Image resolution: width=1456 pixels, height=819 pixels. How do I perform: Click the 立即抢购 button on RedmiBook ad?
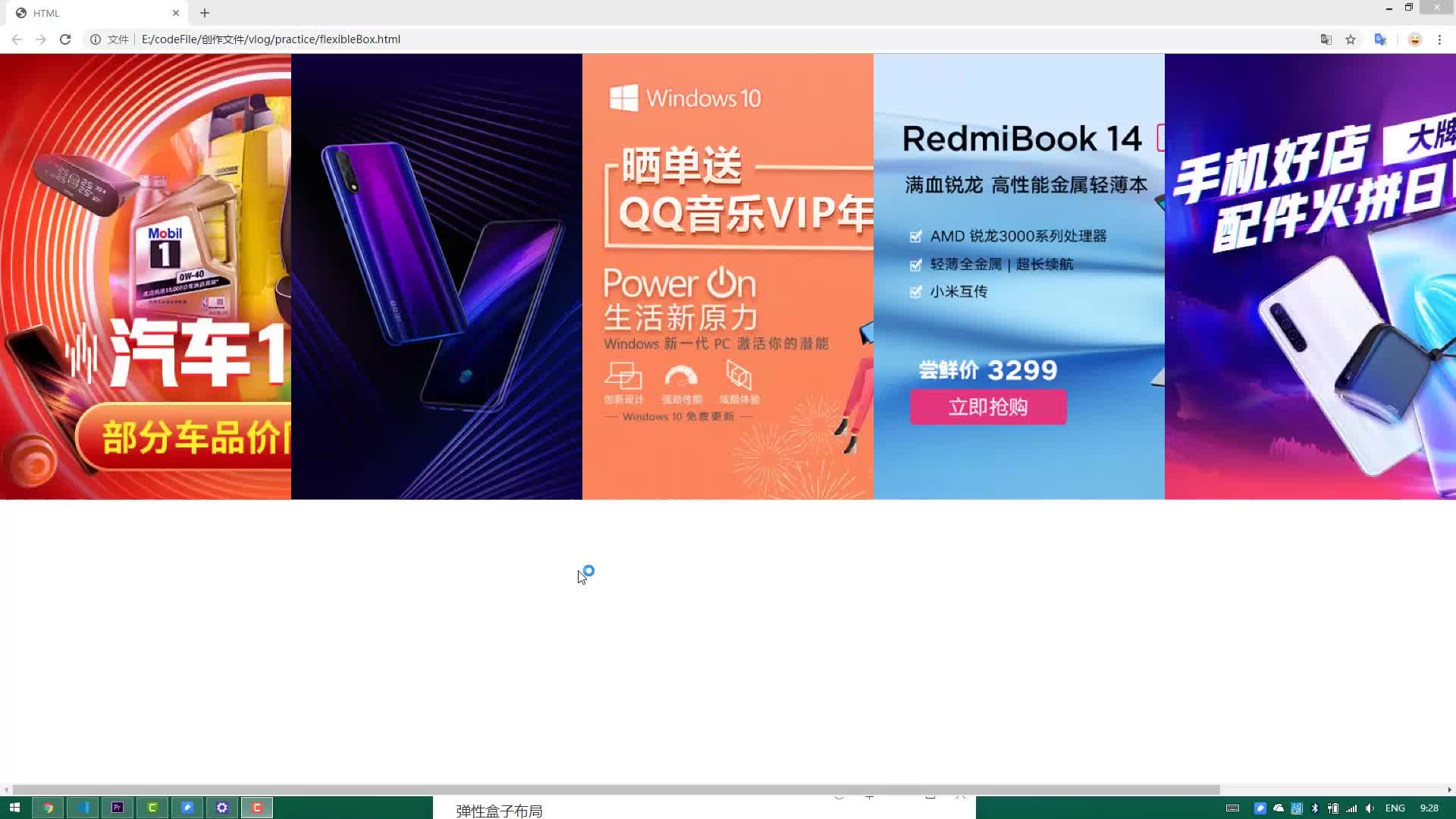[988, 407]
